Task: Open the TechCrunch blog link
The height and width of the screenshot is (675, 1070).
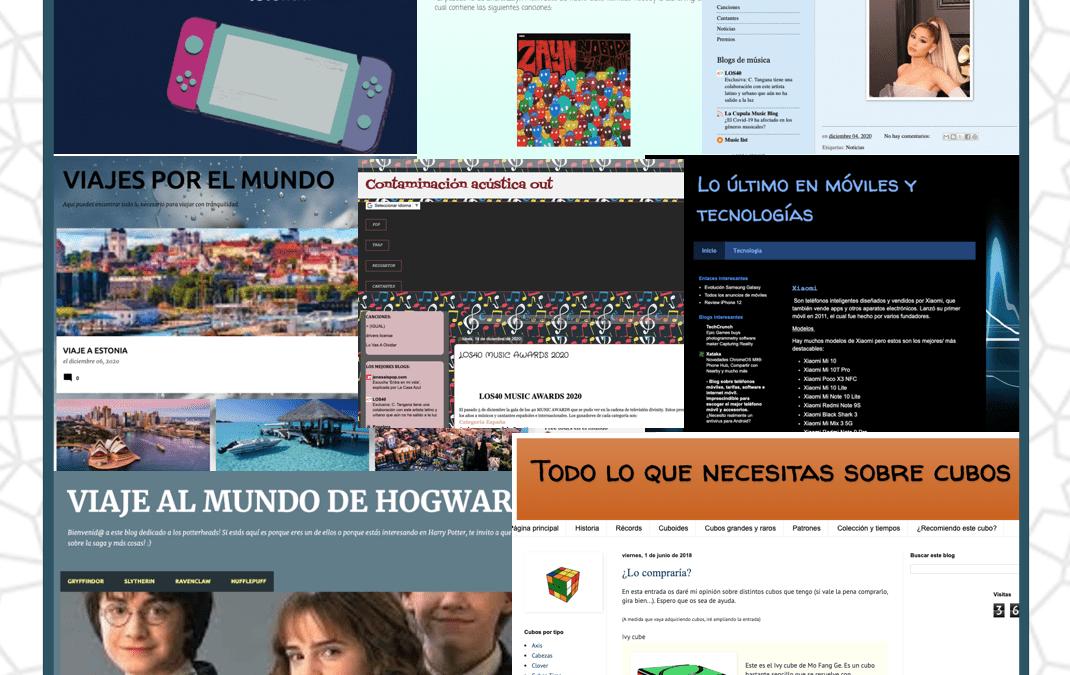Action: 719,327
